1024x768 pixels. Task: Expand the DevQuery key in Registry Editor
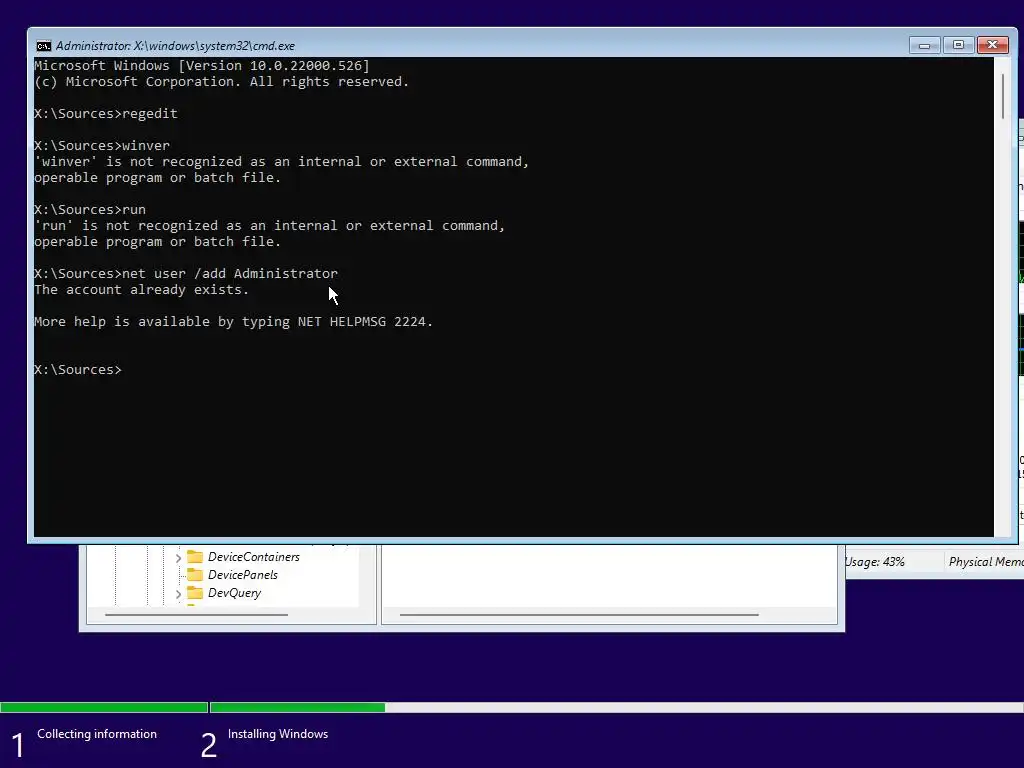click(x=178, y=594)
